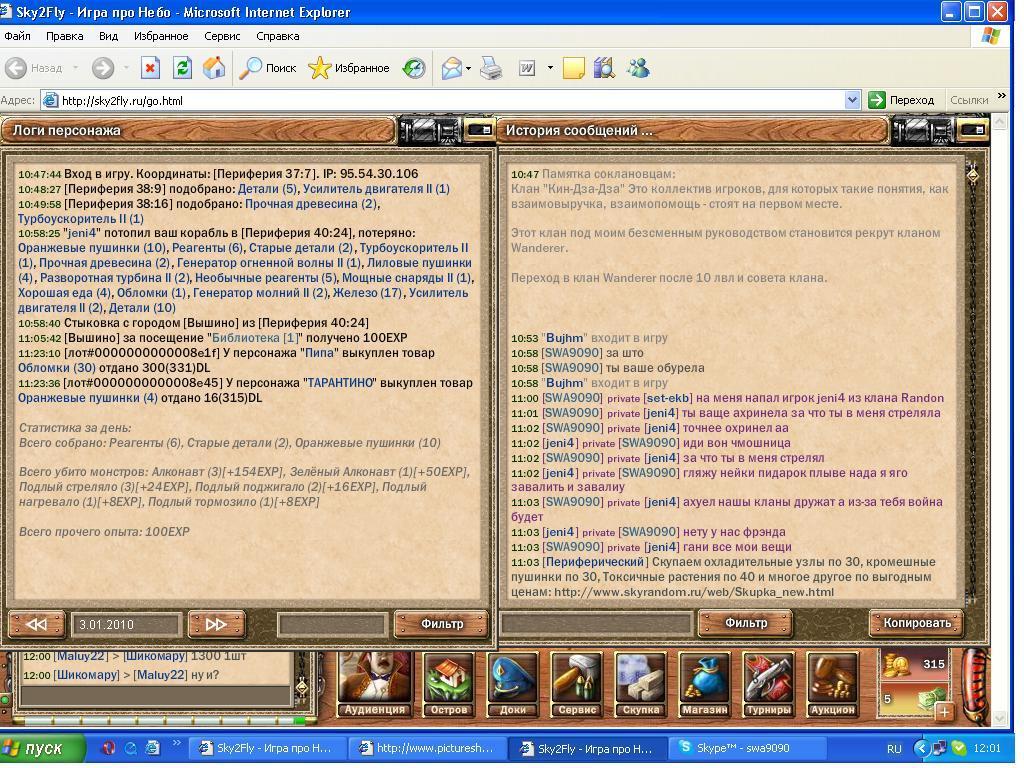Open the Остров island icon
1024x768 pixels.
(x=448, y=684)
